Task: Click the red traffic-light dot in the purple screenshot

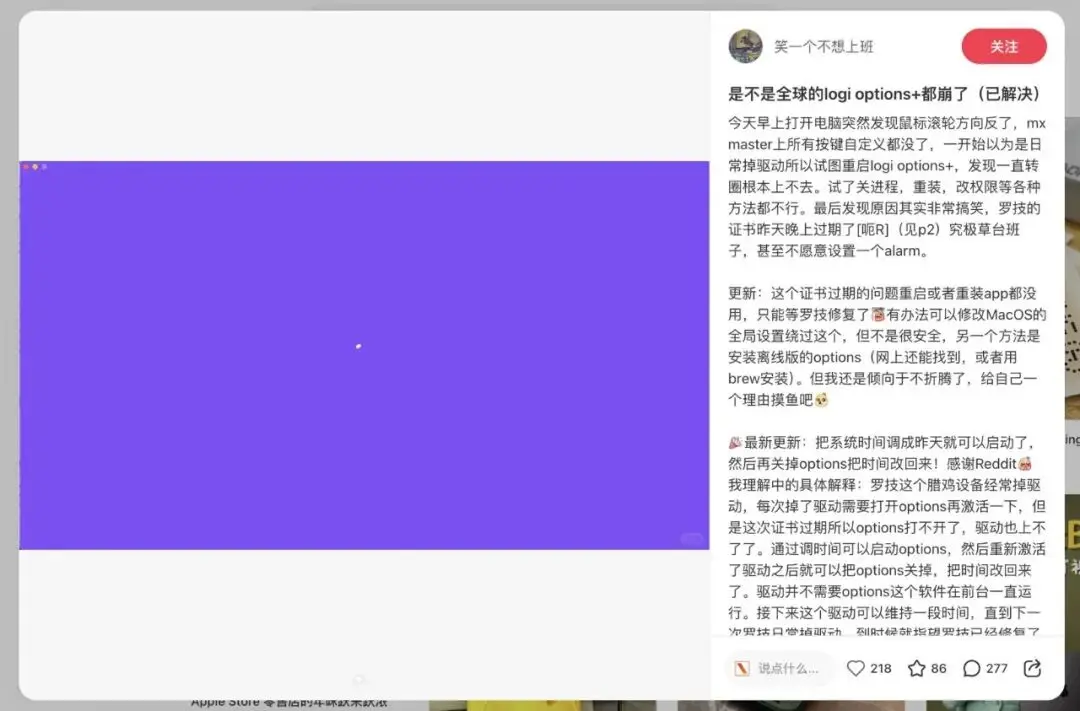Action: pos(25,167)
